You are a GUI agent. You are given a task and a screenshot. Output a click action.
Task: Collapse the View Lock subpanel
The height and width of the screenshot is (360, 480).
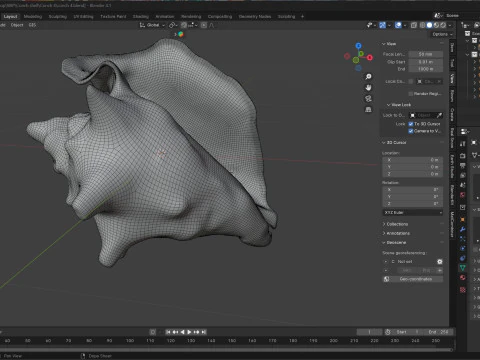tap(399, 105)
